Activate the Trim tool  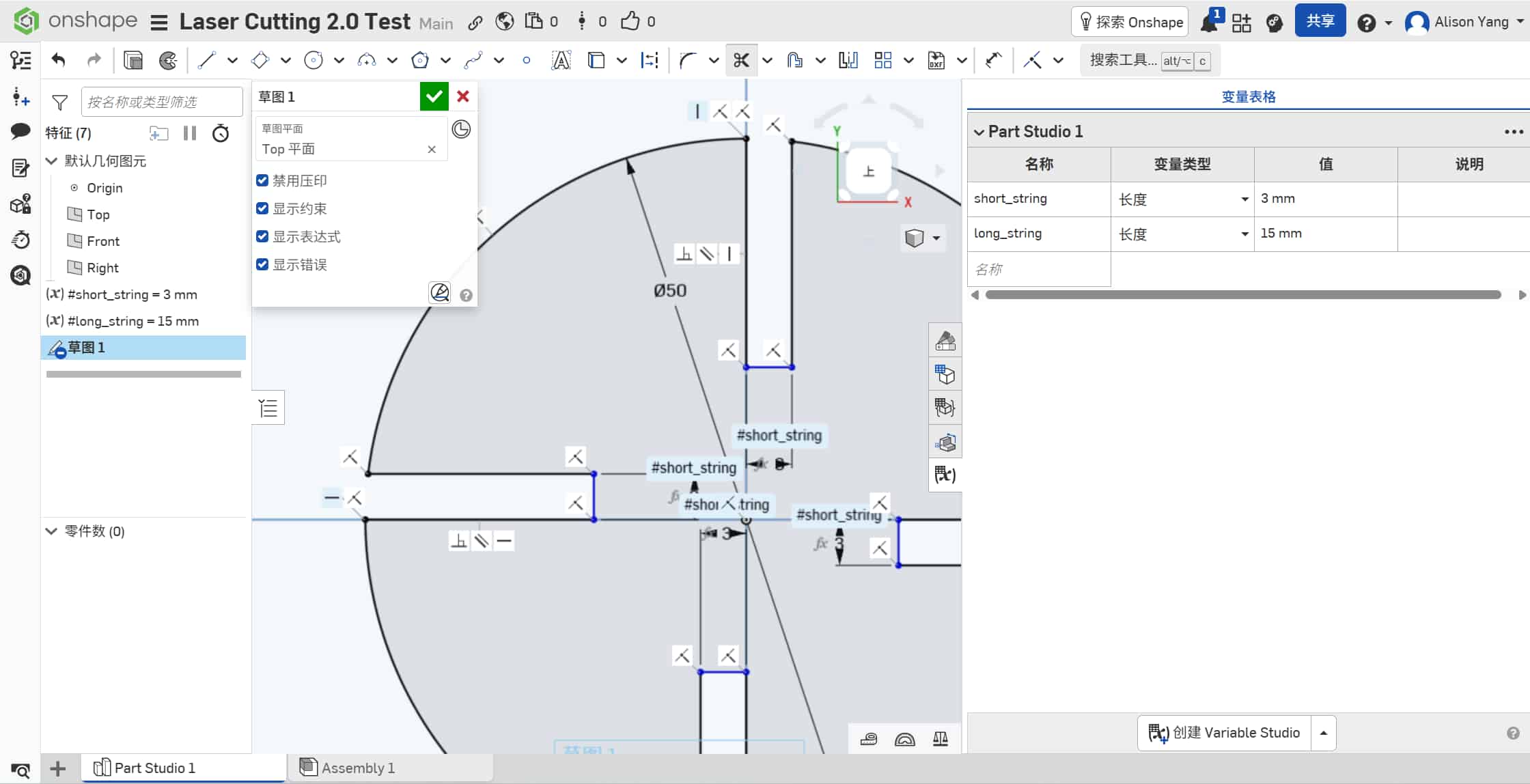(741, 60)
